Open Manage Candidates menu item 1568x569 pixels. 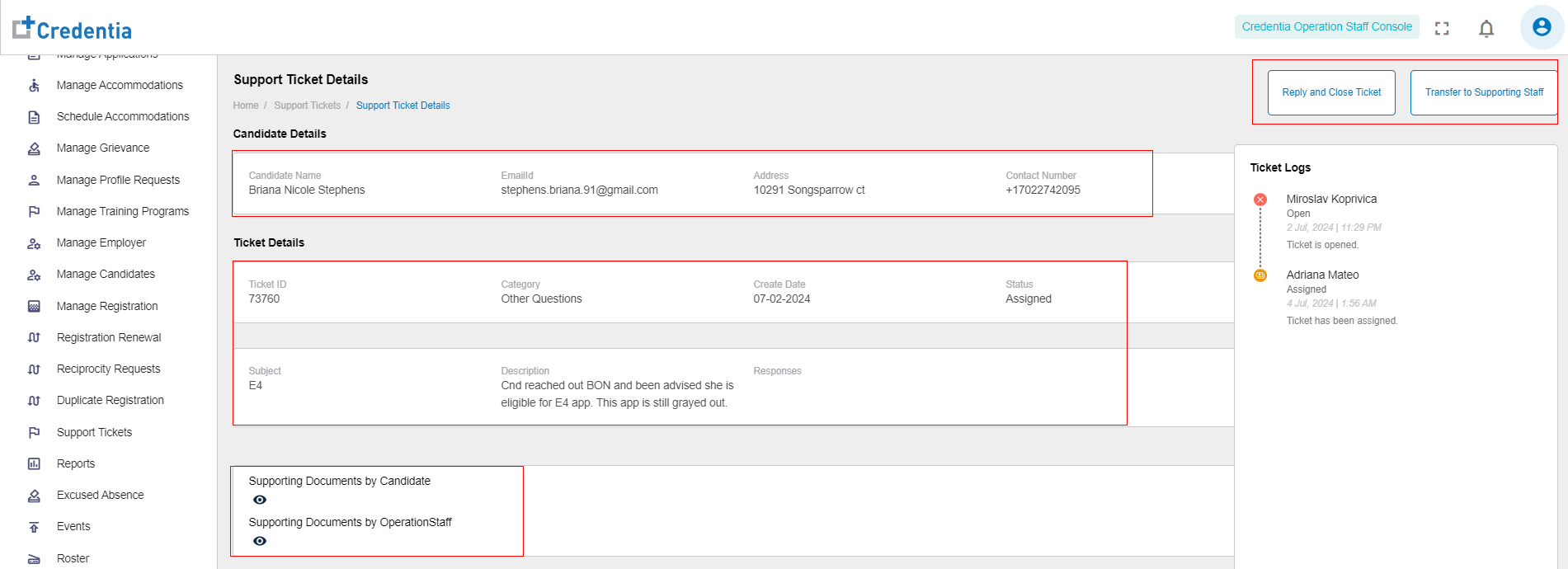(x=106, y=275)
